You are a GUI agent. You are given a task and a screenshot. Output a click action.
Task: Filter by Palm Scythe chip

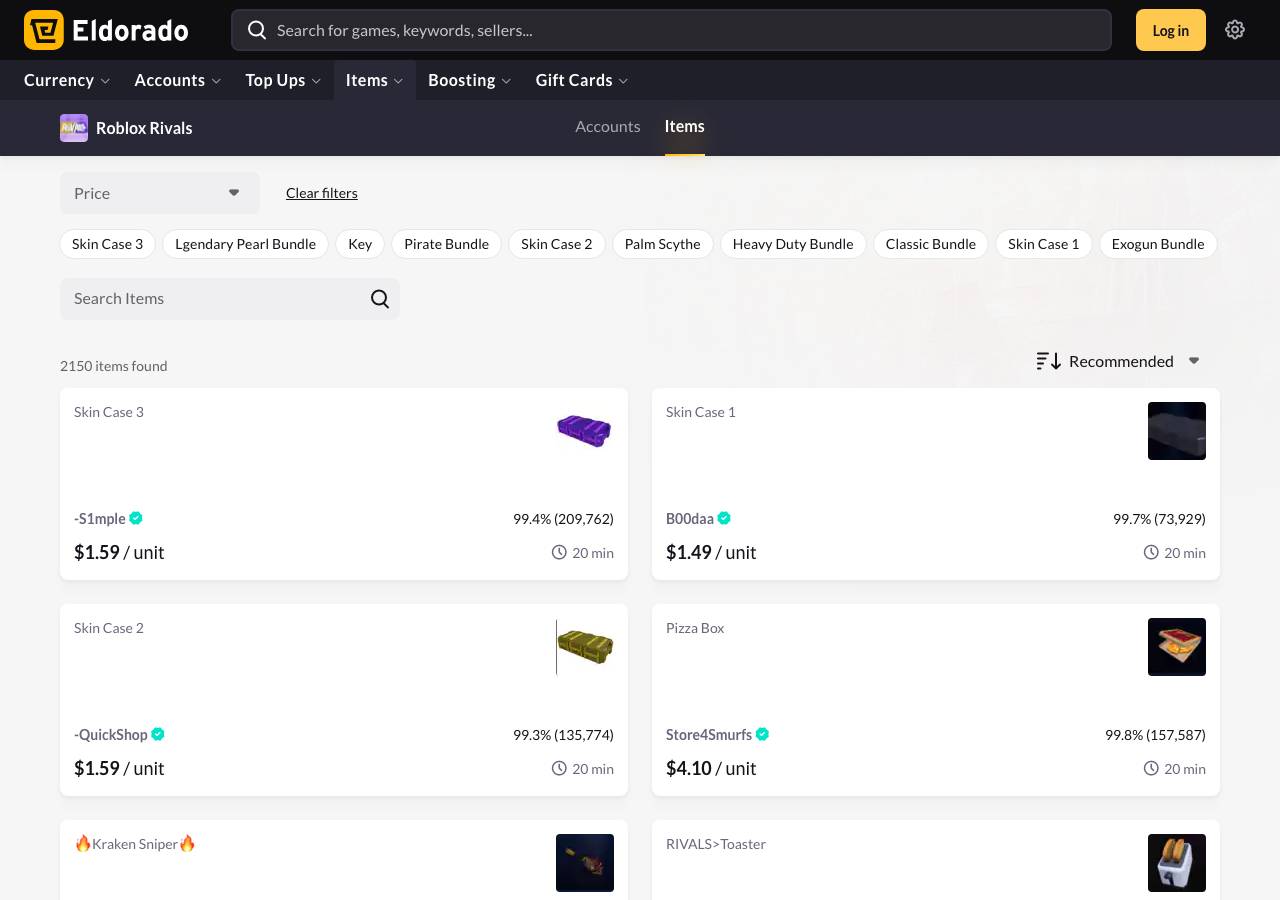coord(663,244)
